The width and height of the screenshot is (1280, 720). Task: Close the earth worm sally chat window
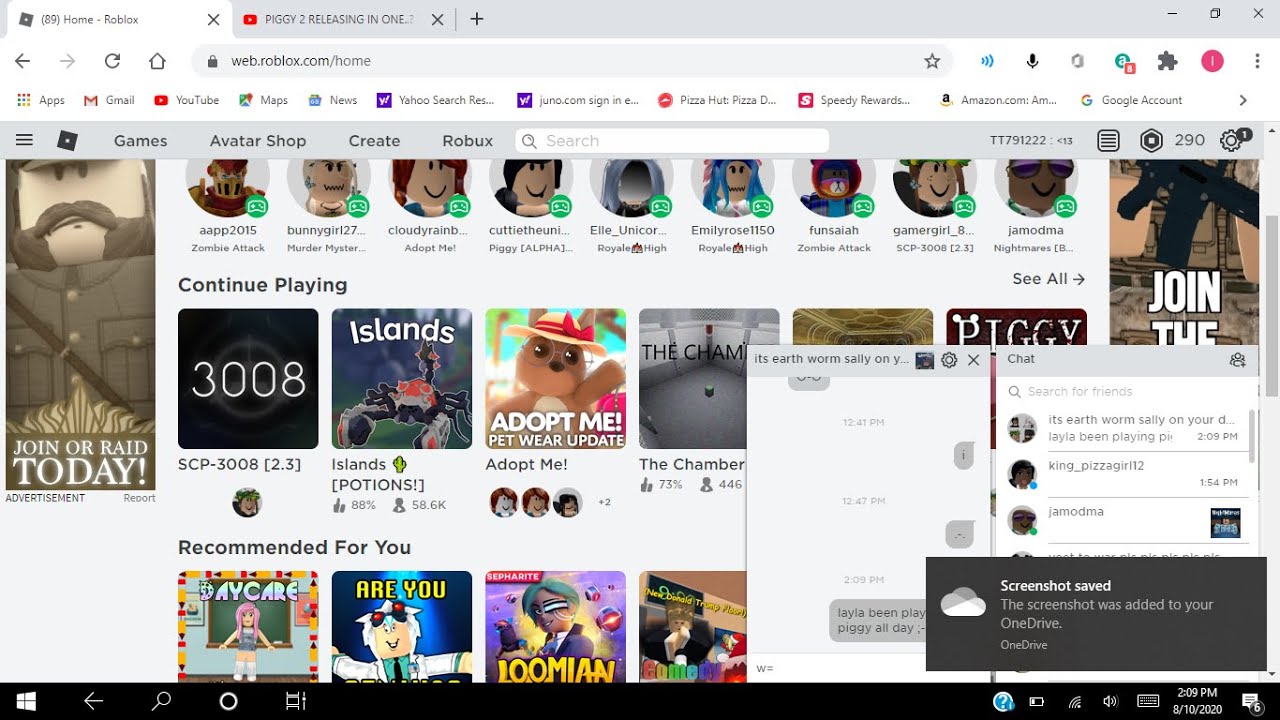974,360
